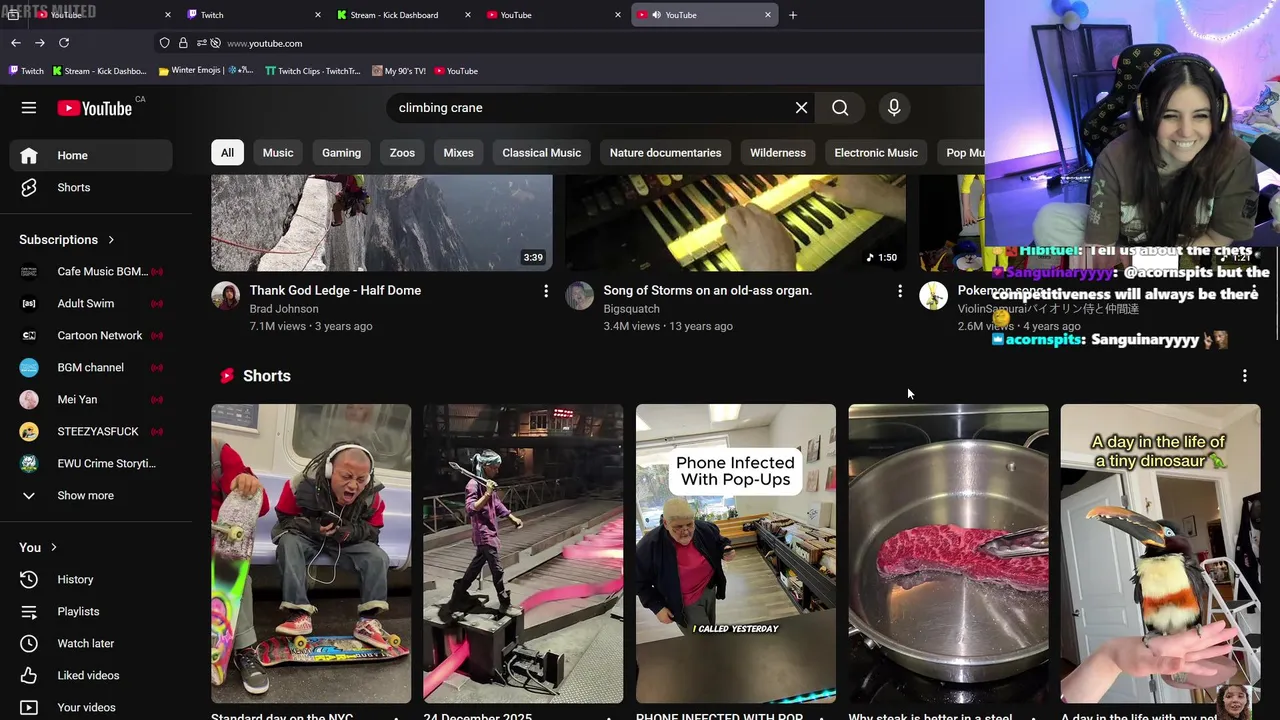
Task: Click the address bar shield icon
Action: (x=165, y=43)
